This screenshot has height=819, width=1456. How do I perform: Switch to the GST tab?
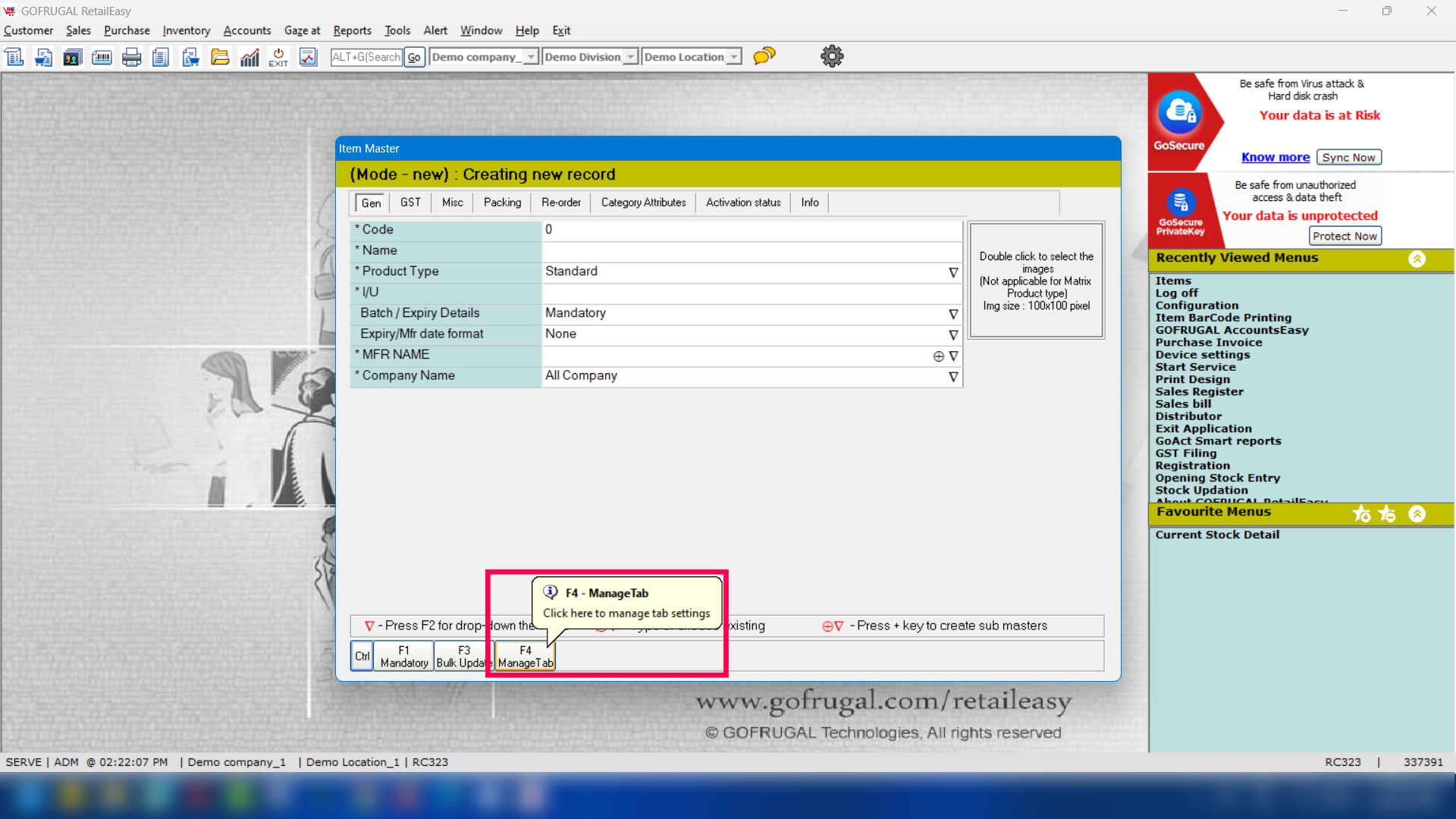click(410, 202)
